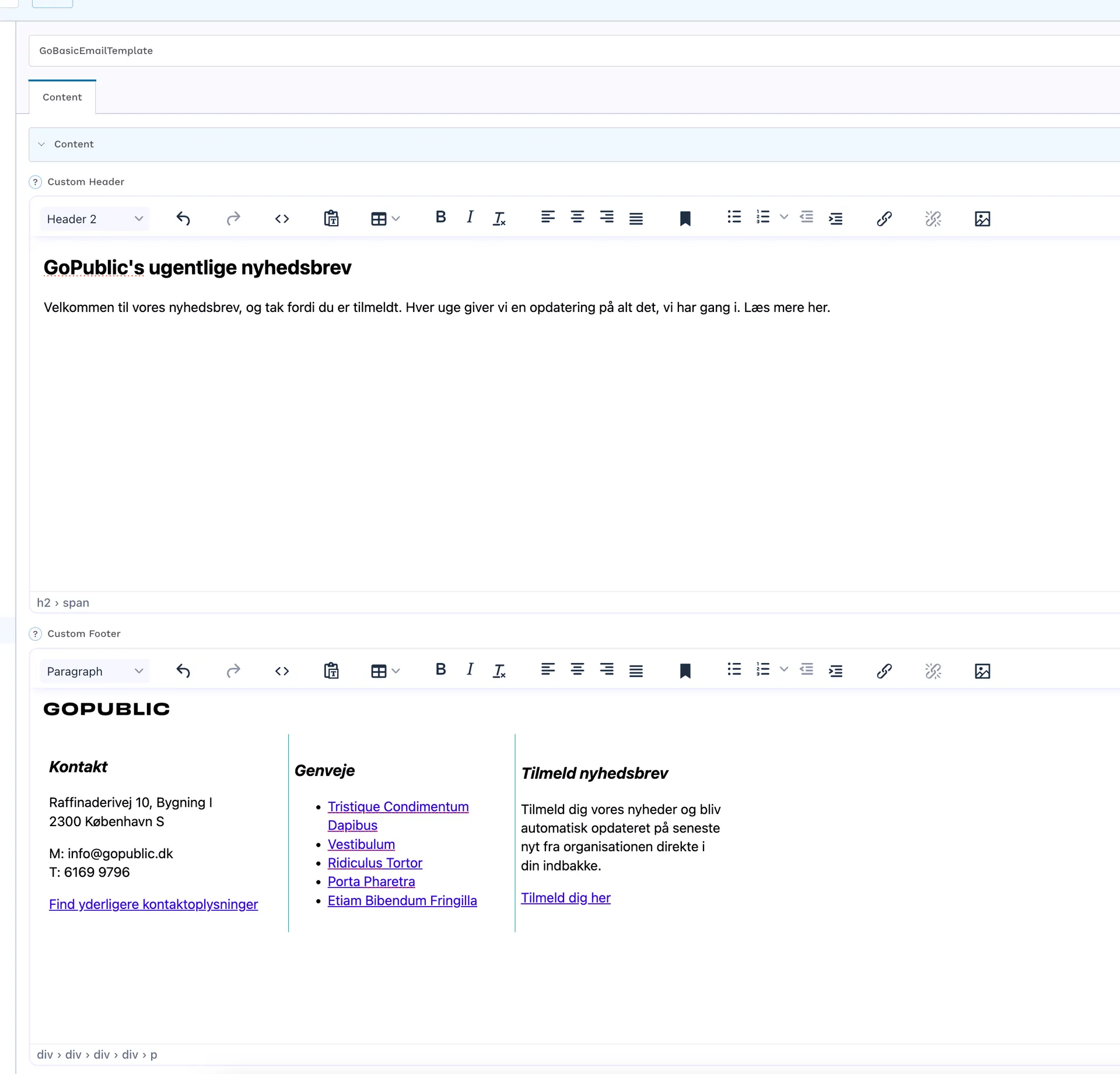Open the Header 2 format dropdown
Viewport: 1120px width, 1074px height.
(94, 219)
